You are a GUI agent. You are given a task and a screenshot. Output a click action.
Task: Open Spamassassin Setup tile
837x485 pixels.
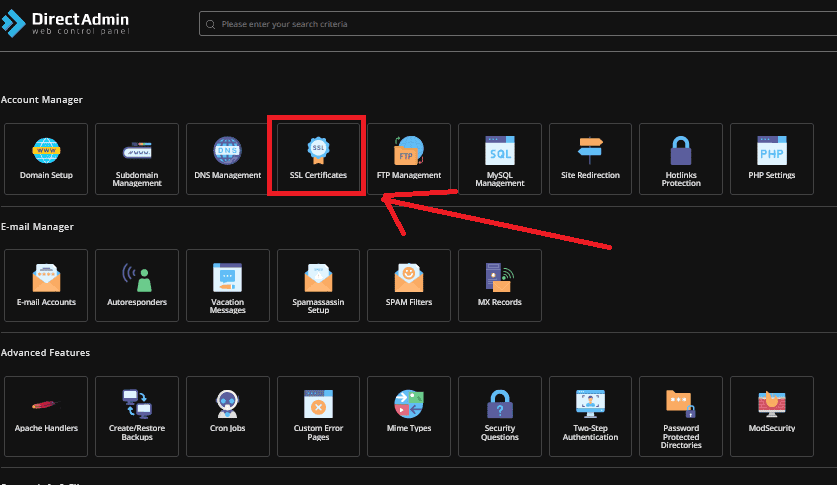tap(318, 285)
